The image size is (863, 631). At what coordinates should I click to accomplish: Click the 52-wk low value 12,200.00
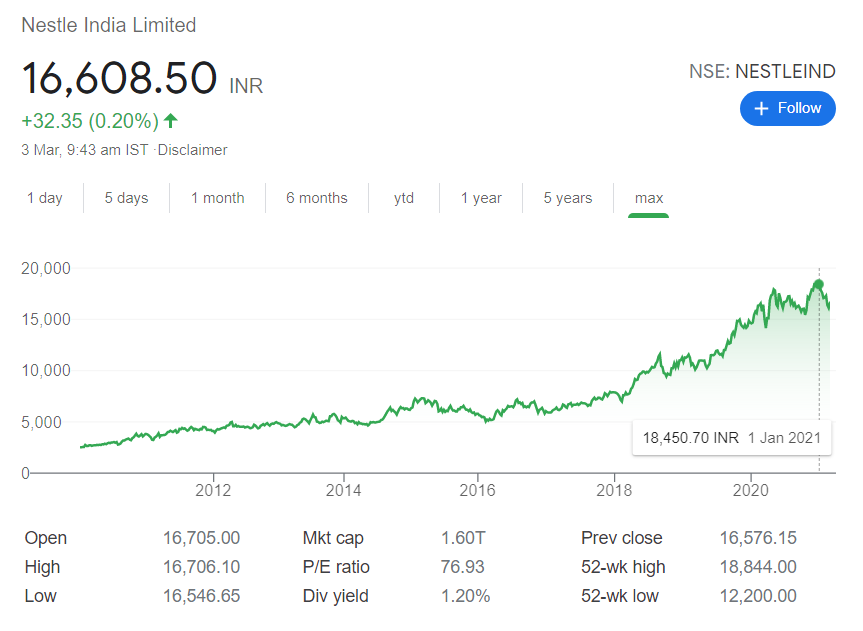758,596
